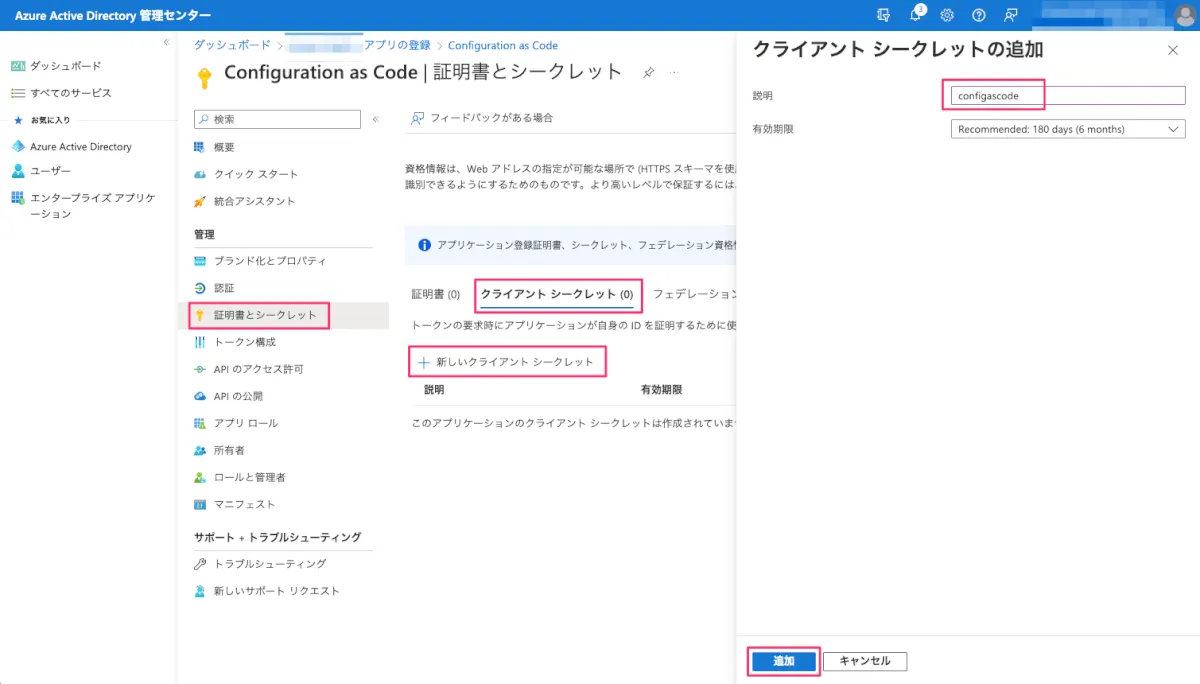Switch to クライアント シークレット (0) tab
Viewport: 1200px width, 684px height.
pos(557,294)
